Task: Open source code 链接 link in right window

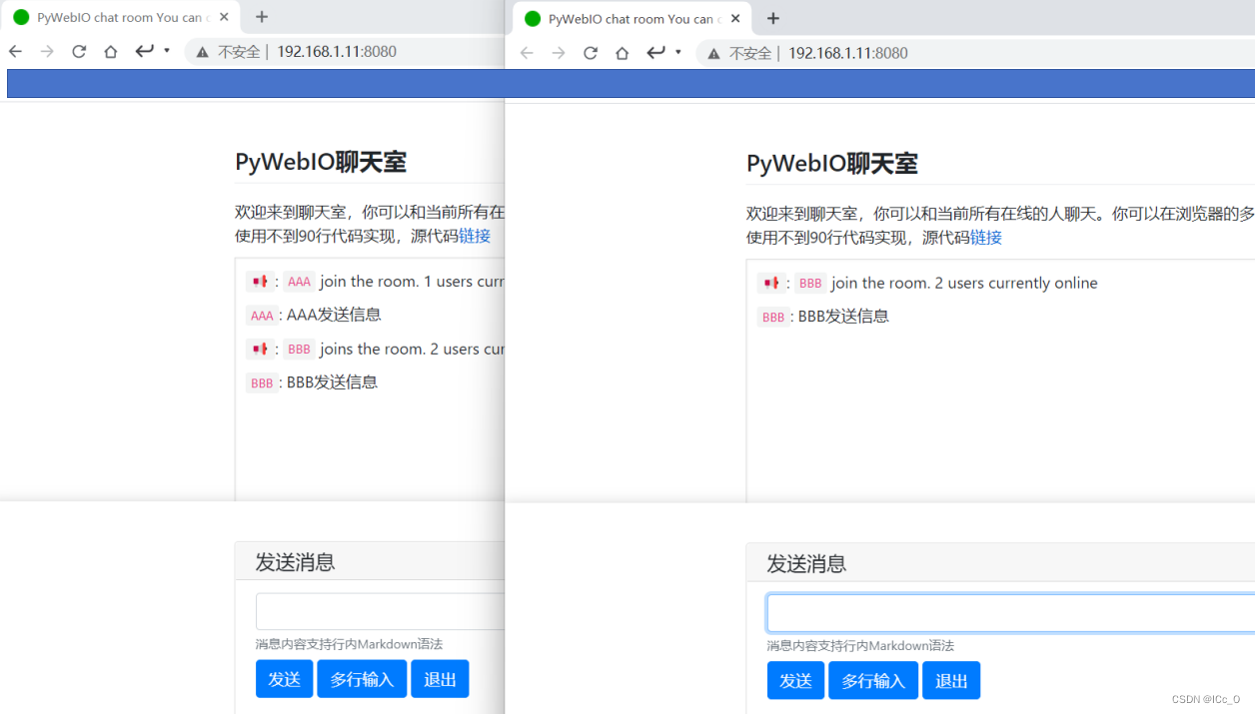Action: click(986, 237)
